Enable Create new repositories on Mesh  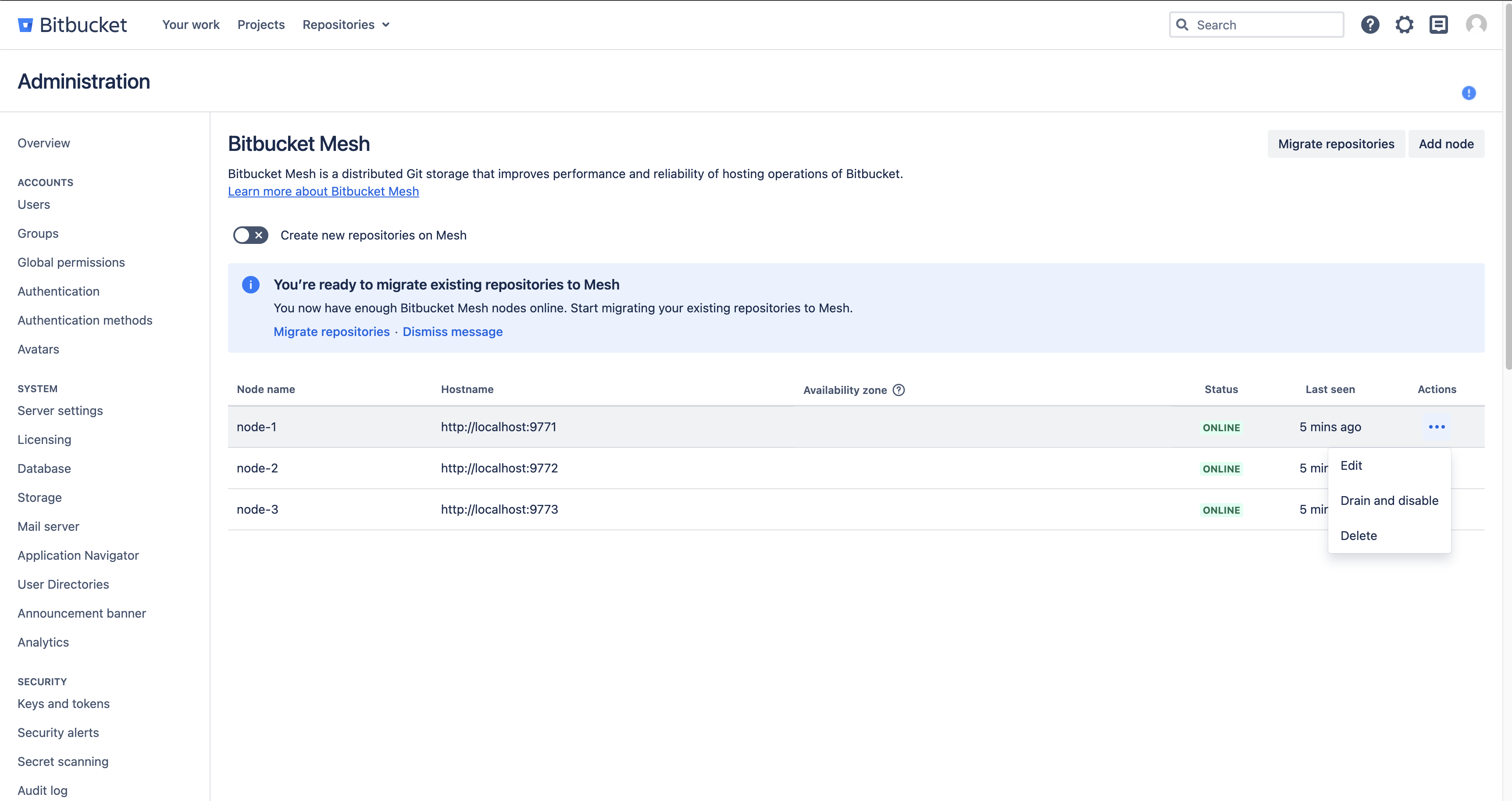[x=250, y=234]
